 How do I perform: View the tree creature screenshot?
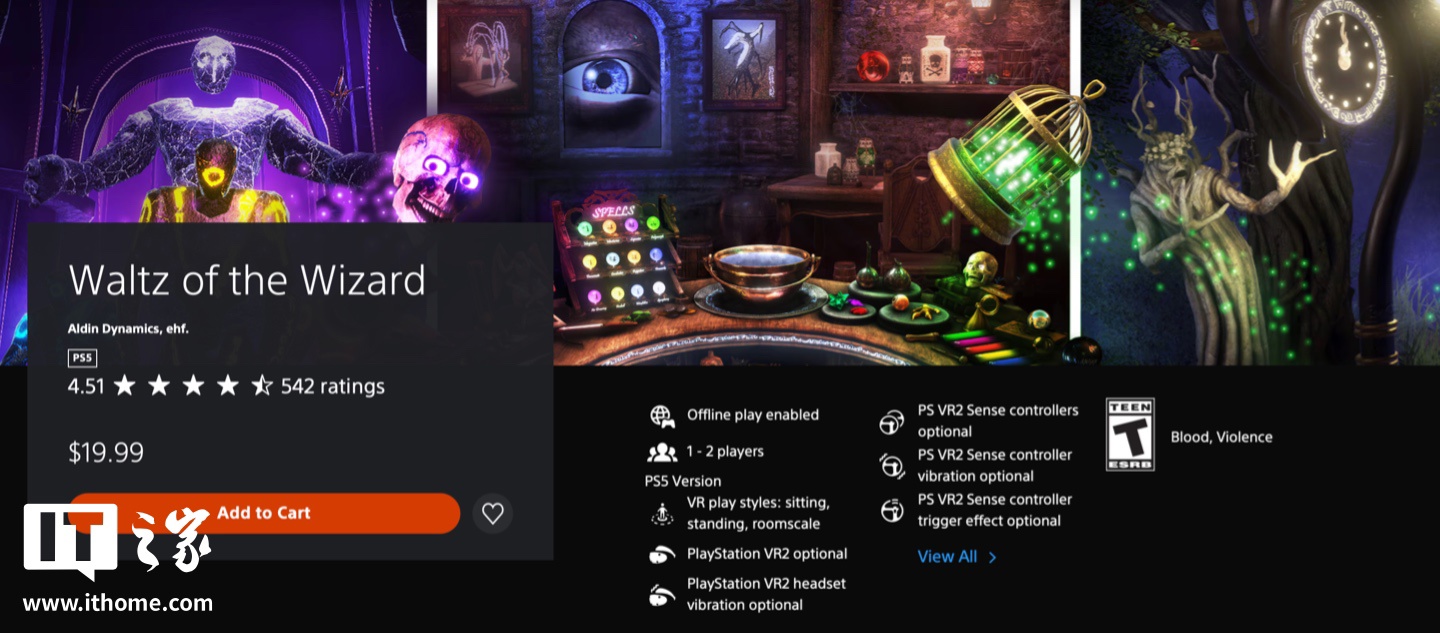coord(1260,182)
